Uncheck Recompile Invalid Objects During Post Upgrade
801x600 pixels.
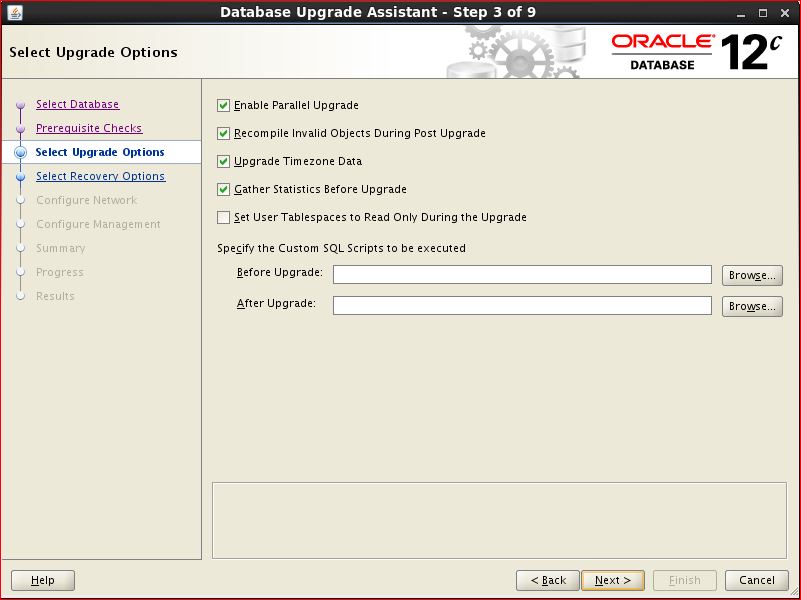(x=224, y=133)
